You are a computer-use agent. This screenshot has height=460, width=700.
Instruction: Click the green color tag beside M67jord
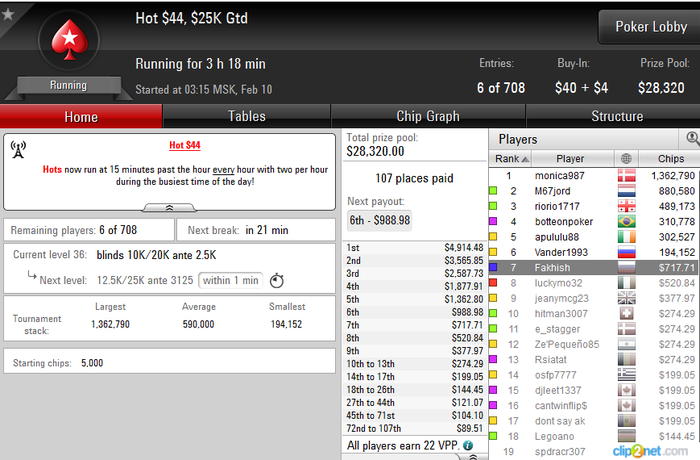point(493,191)
